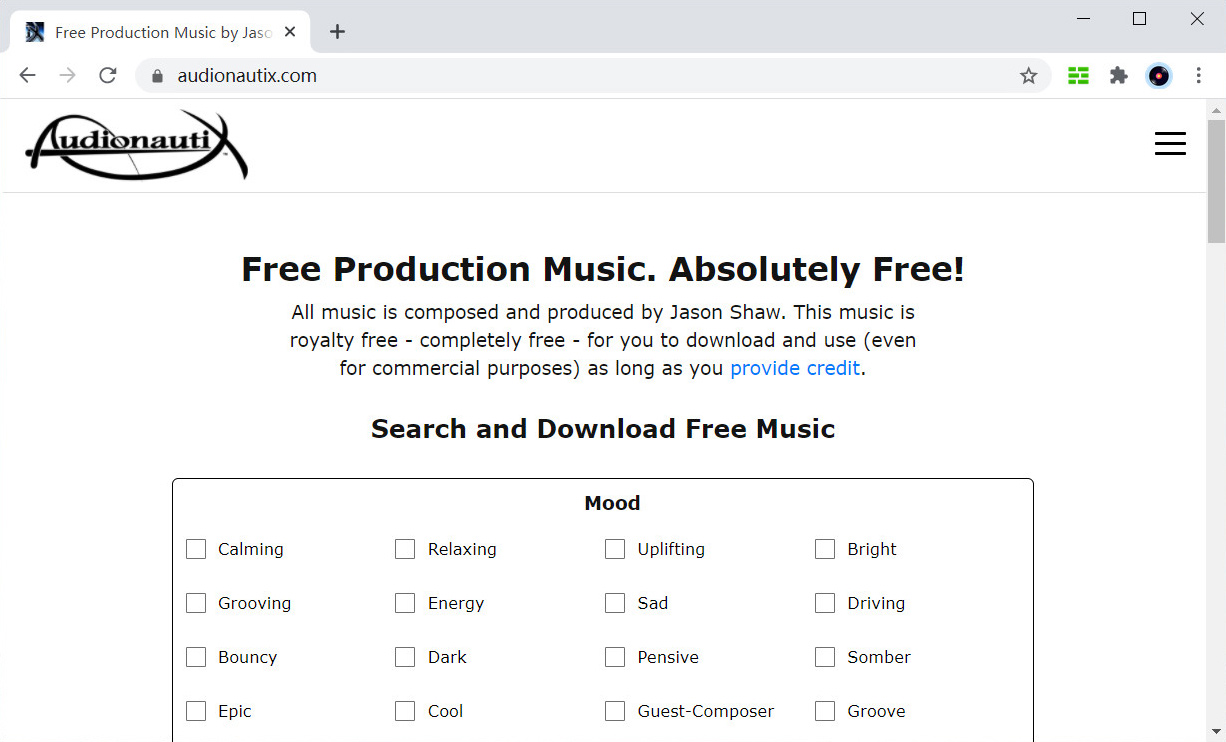
Task: Open the browser extensions puzzle icon
Action: coord(1118,75)
